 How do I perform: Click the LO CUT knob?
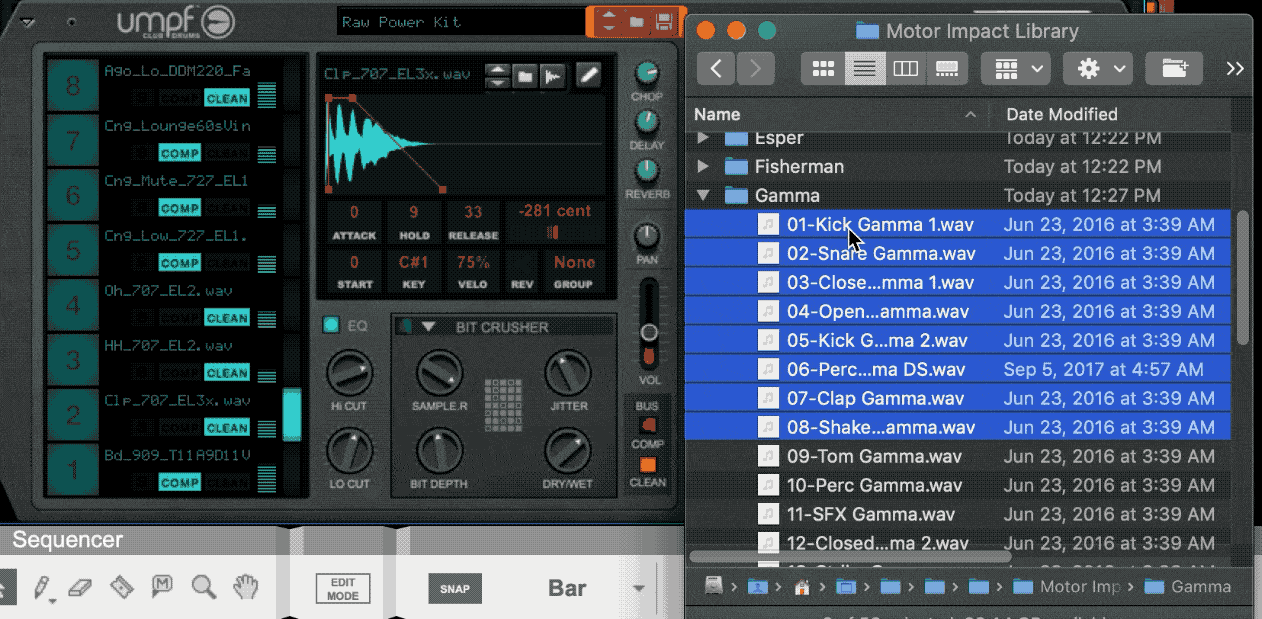[350, 452]
